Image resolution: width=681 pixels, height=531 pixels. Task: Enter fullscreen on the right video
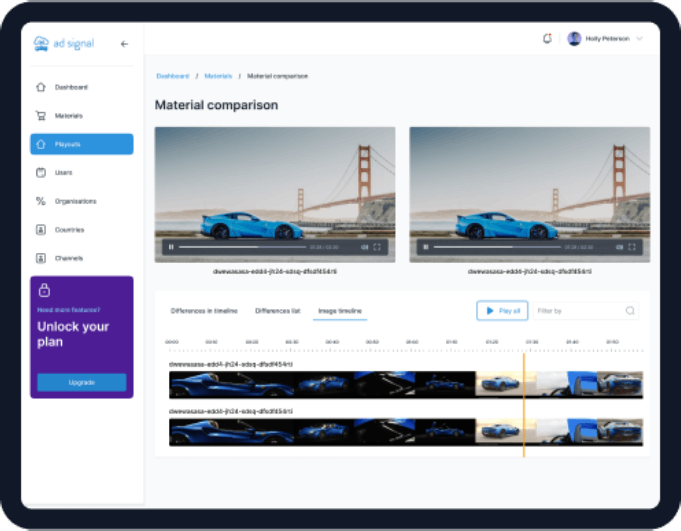[632, 246]
